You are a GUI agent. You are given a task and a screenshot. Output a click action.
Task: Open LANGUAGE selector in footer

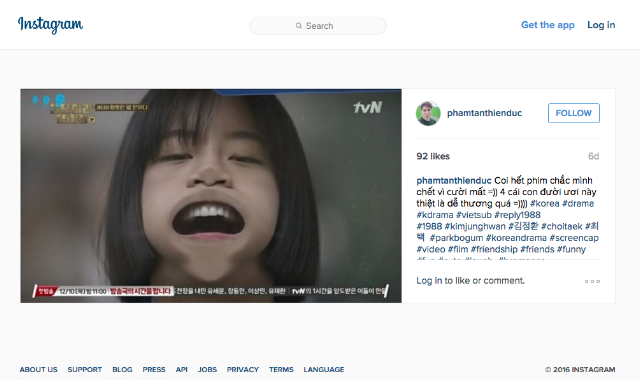coord(324,369)
